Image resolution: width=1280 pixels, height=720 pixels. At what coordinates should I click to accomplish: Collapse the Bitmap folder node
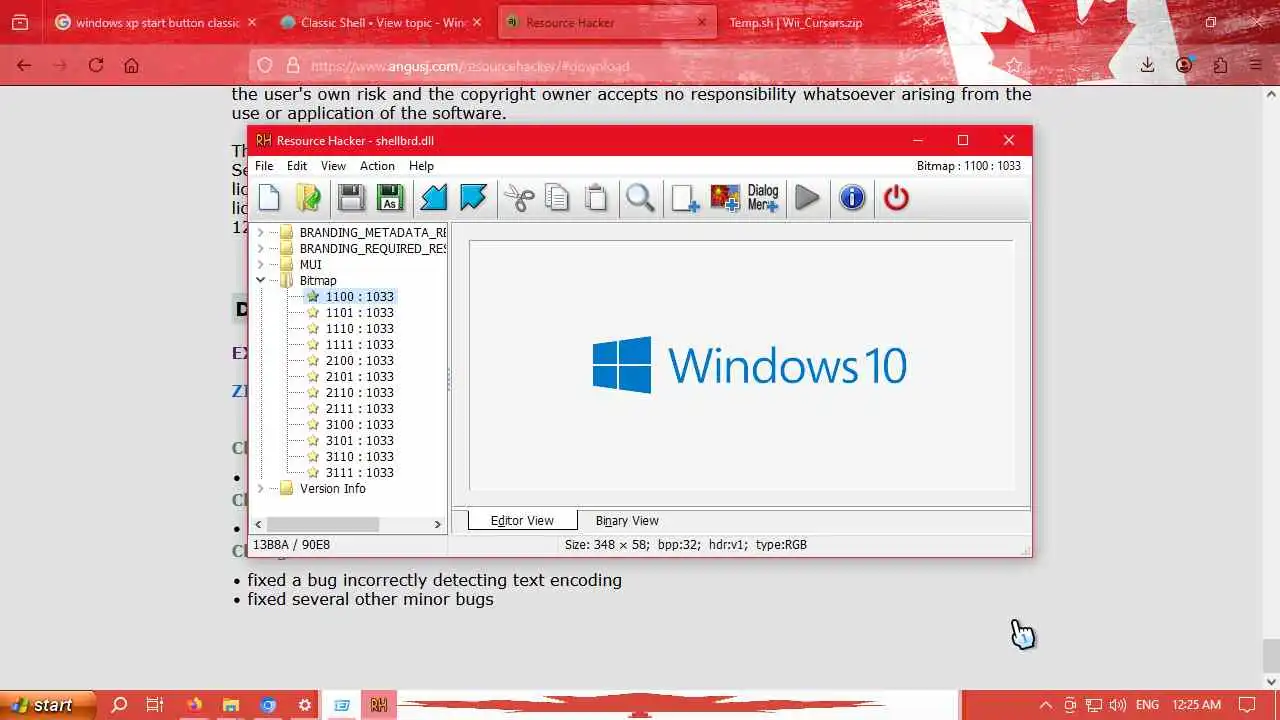[261, 280]
